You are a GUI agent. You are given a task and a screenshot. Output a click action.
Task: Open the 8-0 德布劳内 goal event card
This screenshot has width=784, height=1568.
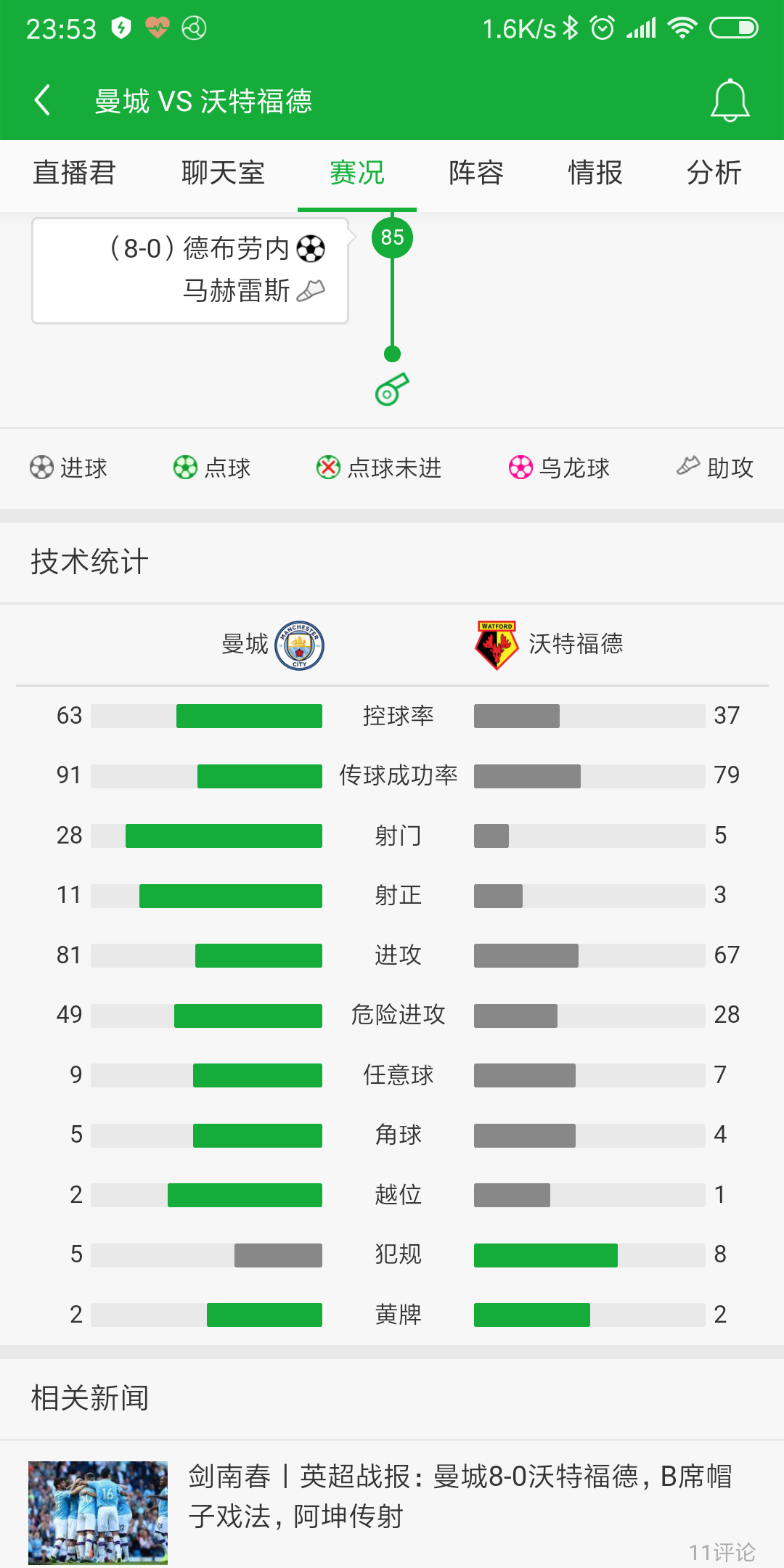[x=190, y=271]
